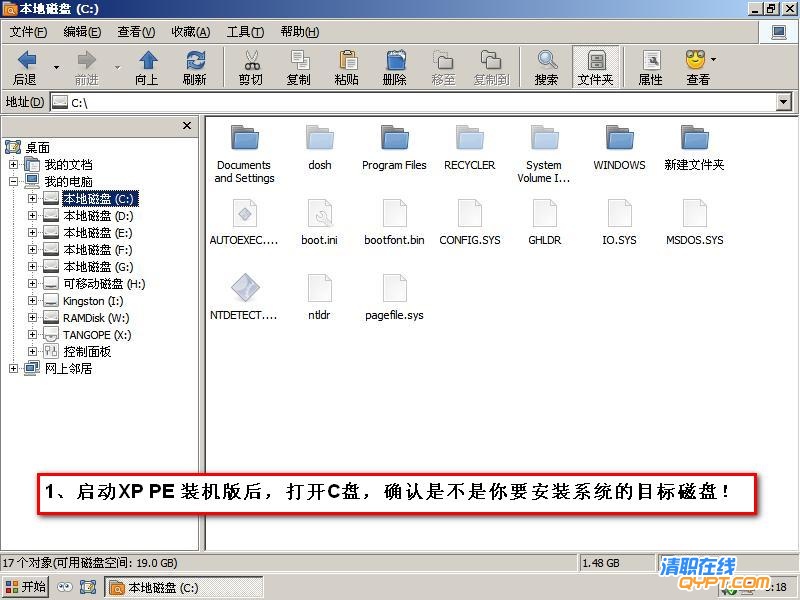Select the MSDOS.SYS file
This screenshot has width=800, height=600.
pyautogui.click(x=694, y=222)
